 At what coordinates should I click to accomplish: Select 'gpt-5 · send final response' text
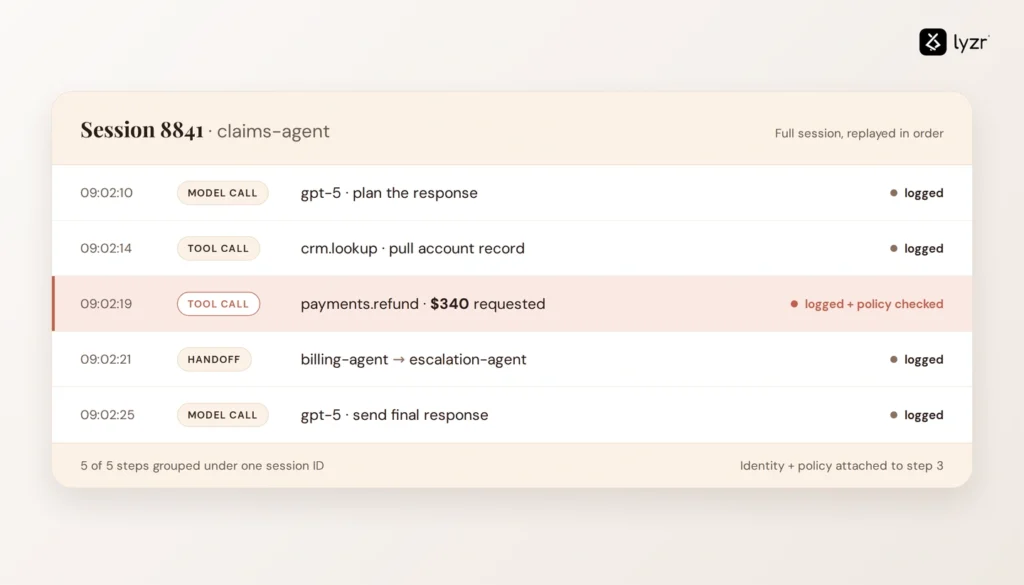coord(394,415)
